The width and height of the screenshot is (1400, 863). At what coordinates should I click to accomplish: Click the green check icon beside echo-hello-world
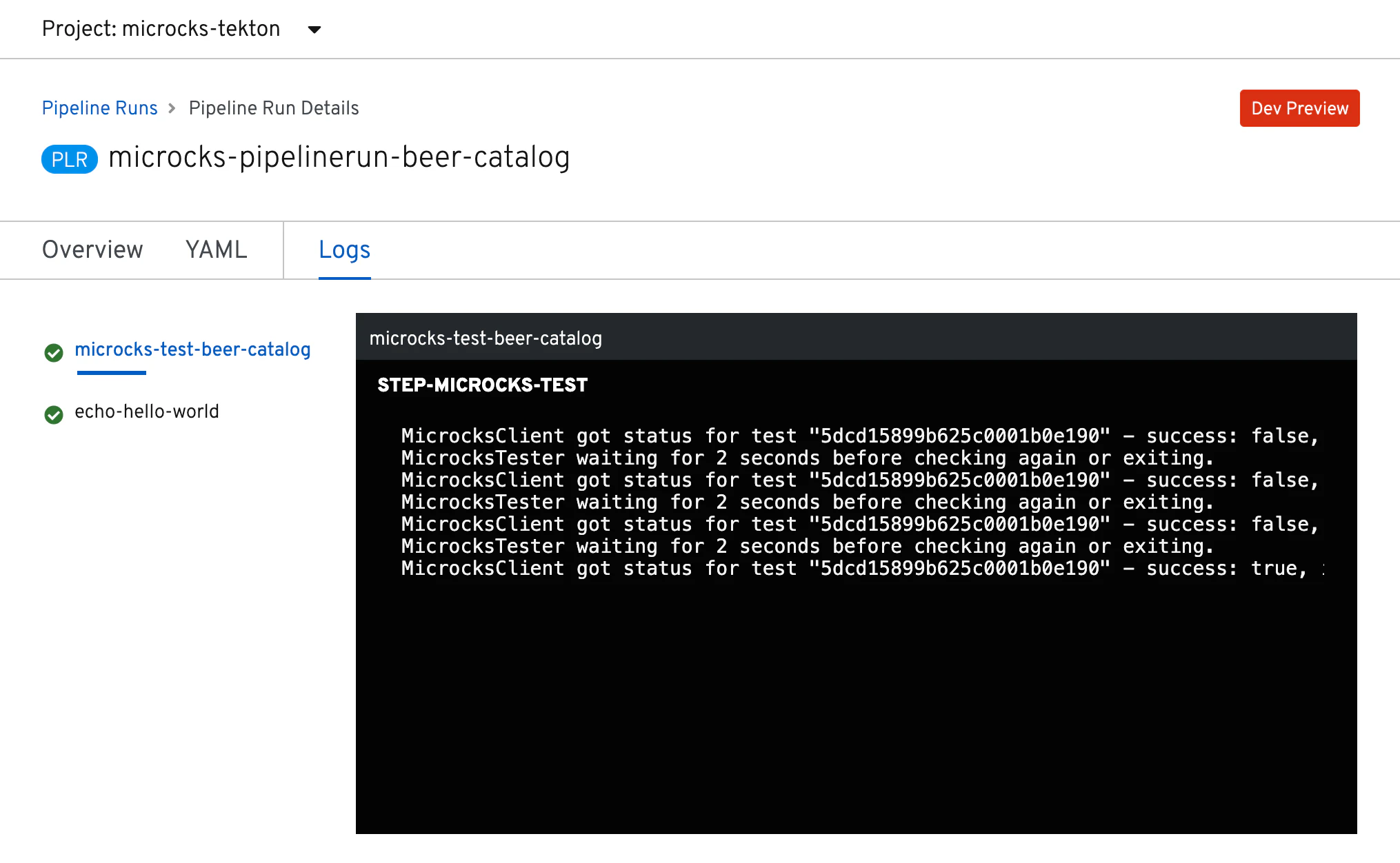coord(54,414)
